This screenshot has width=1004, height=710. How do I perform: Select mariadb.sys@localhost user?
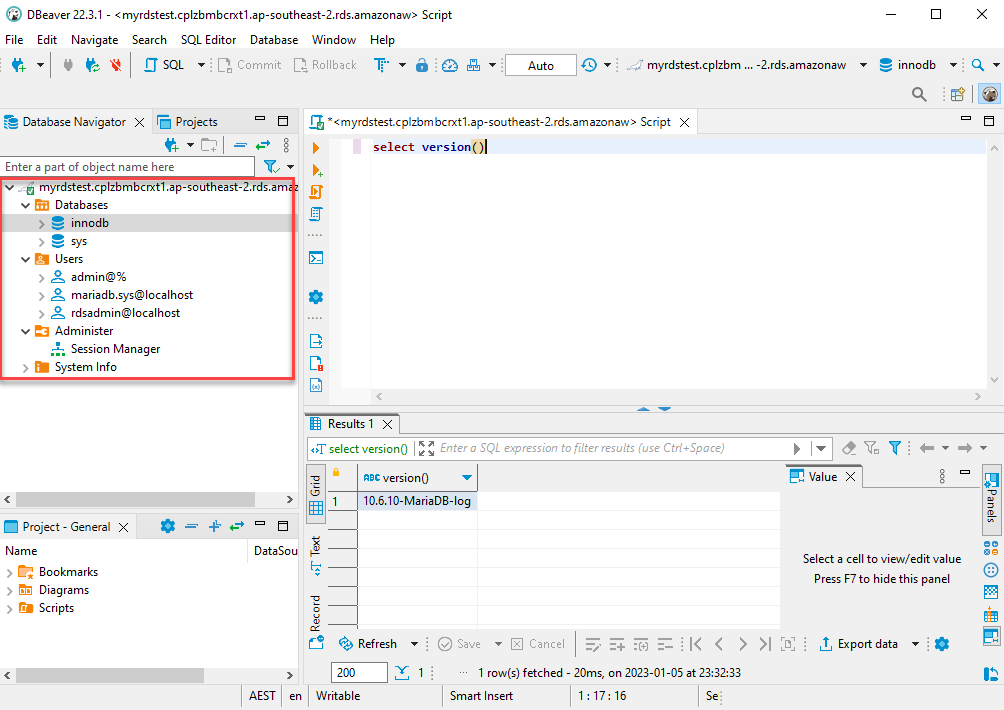pos(131,295)
